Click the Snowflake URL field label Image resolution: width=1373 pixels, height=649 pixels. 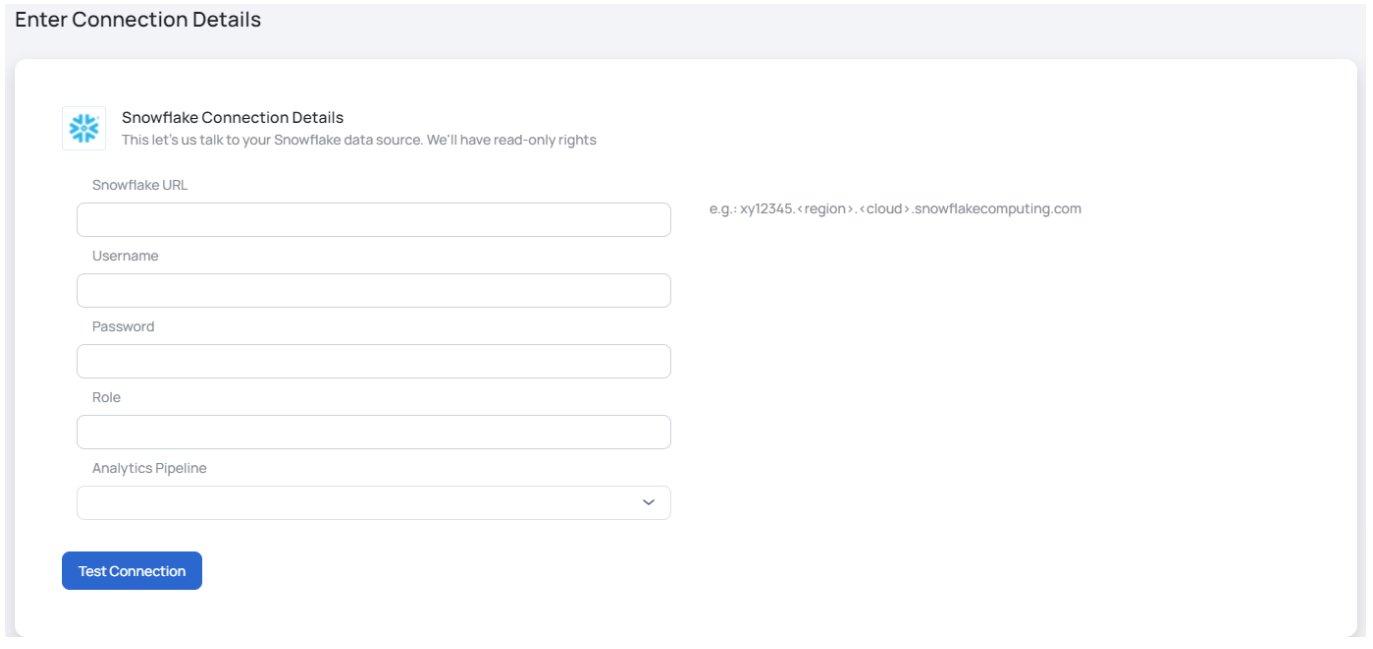pyautogui.click(x=140, y=185)
